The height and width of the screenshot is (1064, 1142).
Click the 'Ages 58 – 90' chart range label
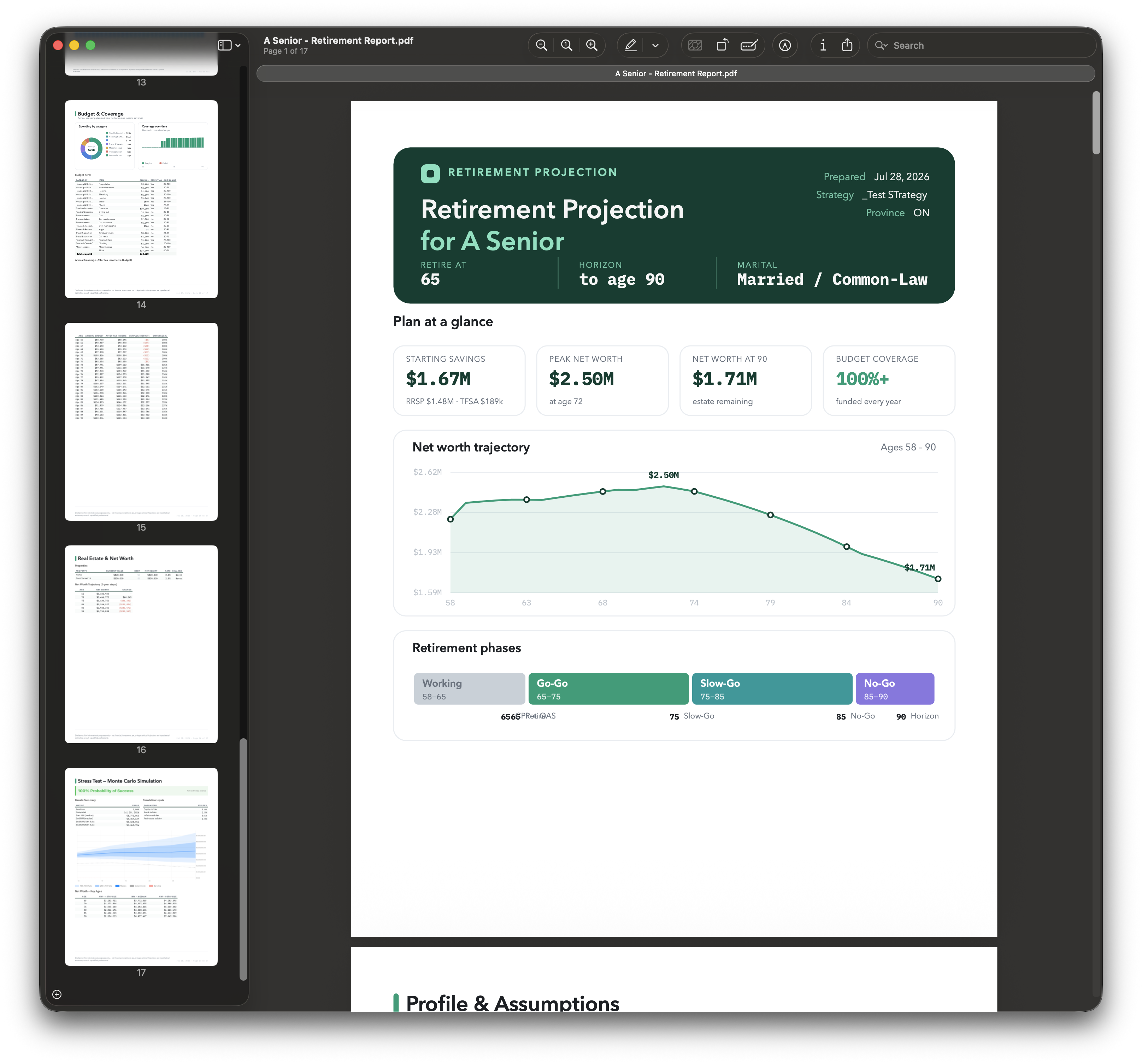click(x=908, y=447)
